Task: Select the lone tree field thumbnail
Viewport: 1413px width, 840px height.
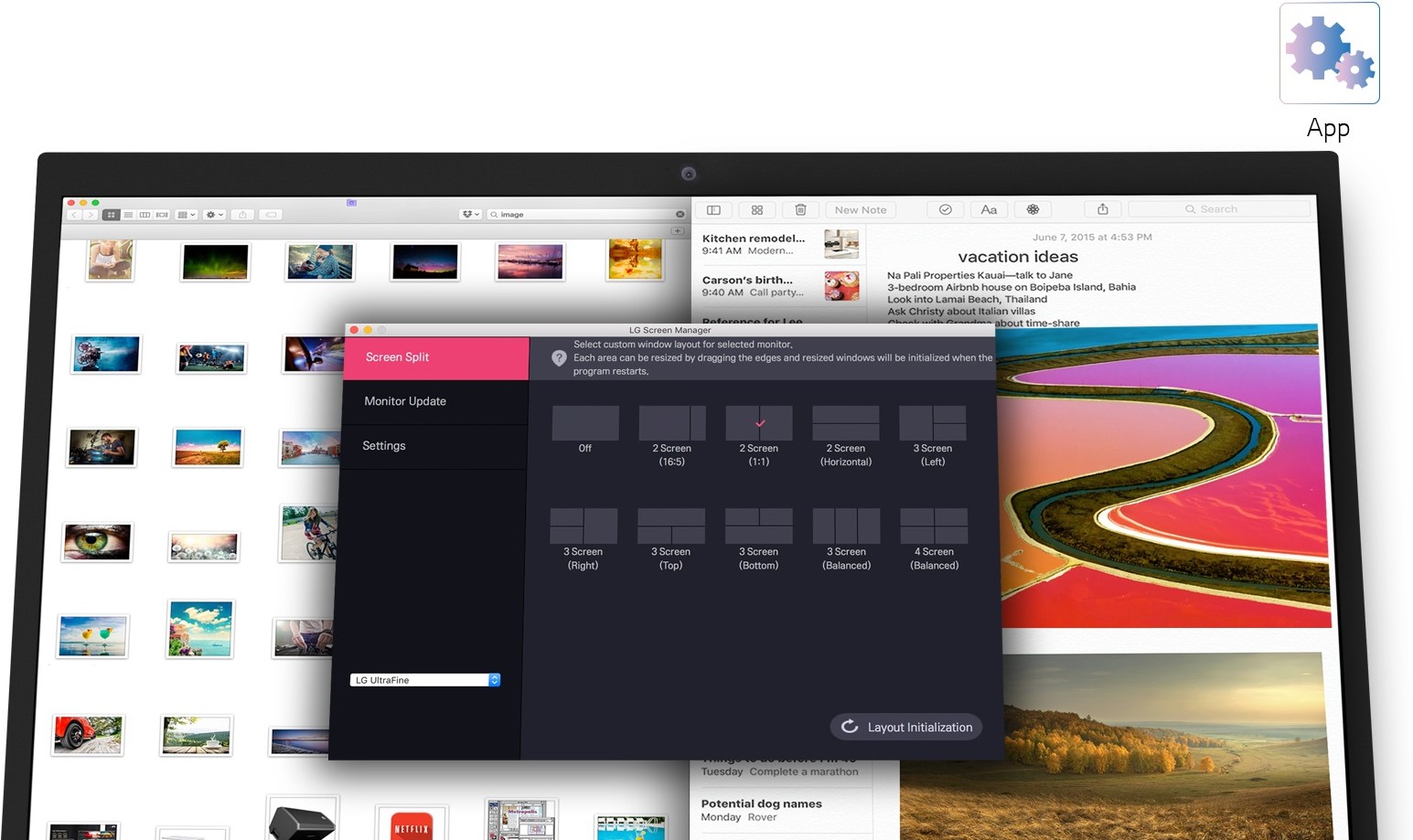Action: pyautogui.click(x=209, y=447)
